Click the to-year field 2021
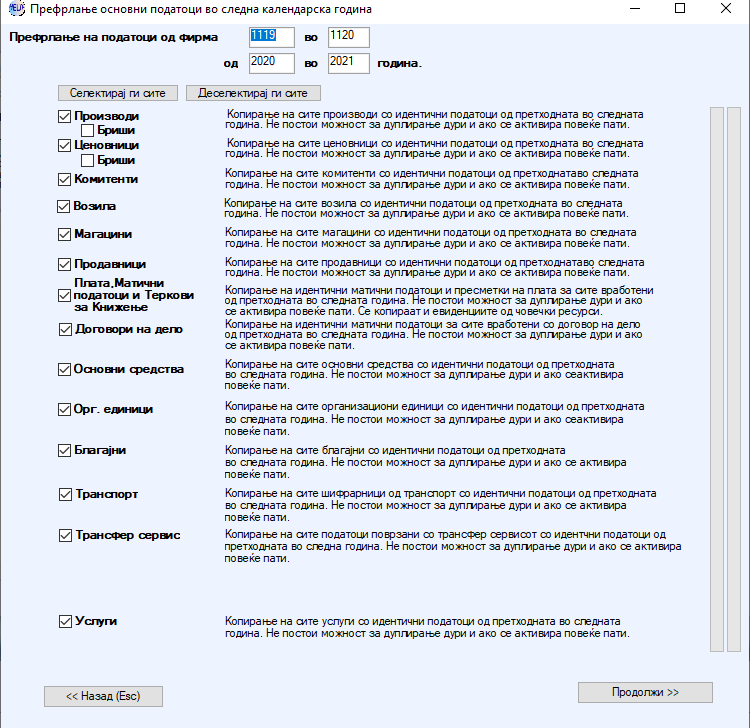The width and height of the screenshot is (753, 728). click(349, 63)
